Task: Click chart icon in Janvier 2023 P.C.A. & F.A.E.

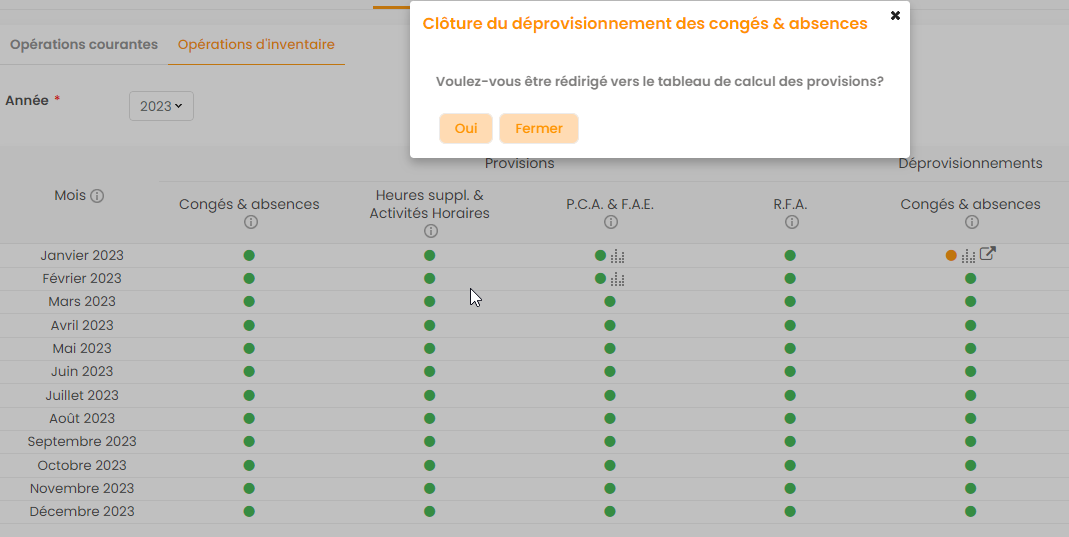Action: [x=618, y=256]
